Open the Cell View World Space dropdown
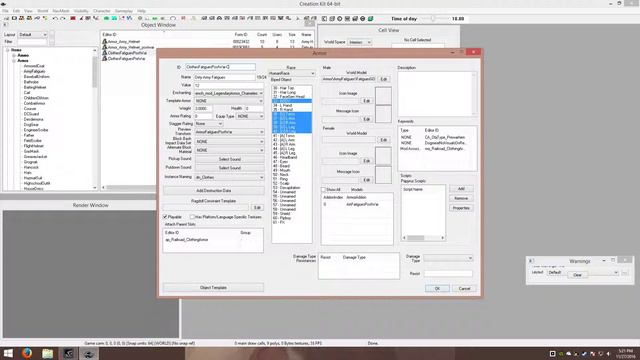 point(359,42)
